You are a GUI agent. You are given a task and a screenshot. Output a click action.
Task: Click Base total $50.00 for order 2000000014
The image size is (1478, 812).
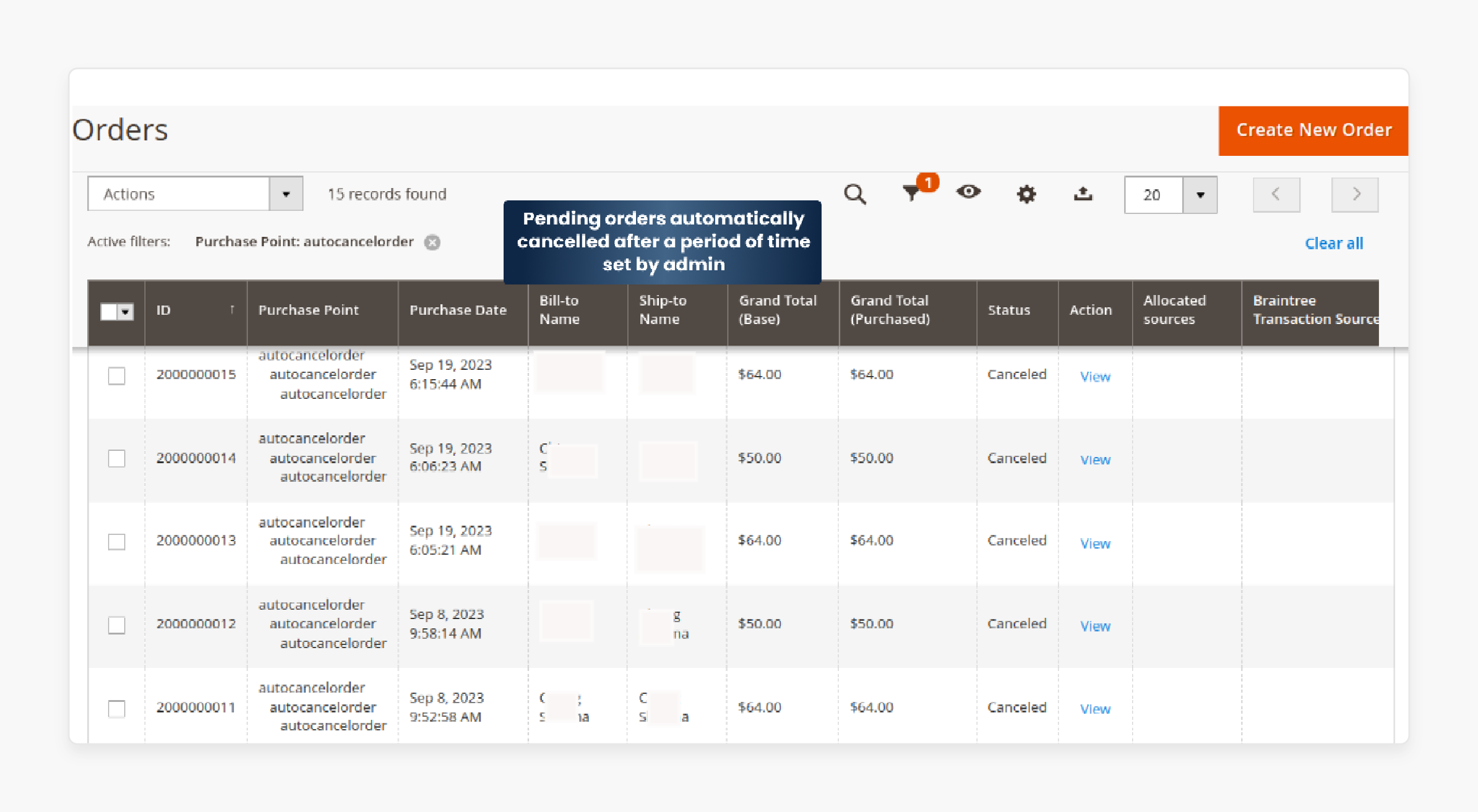[760, 458]
